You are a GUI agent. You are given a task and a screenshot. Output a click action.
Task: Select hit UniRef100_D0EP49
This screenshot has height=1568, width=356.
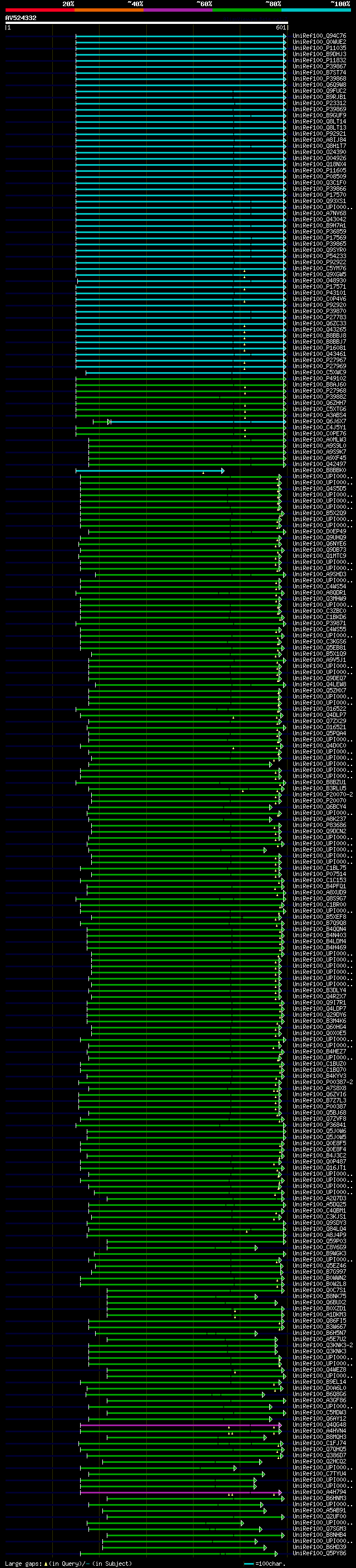[x=319, y=531]
